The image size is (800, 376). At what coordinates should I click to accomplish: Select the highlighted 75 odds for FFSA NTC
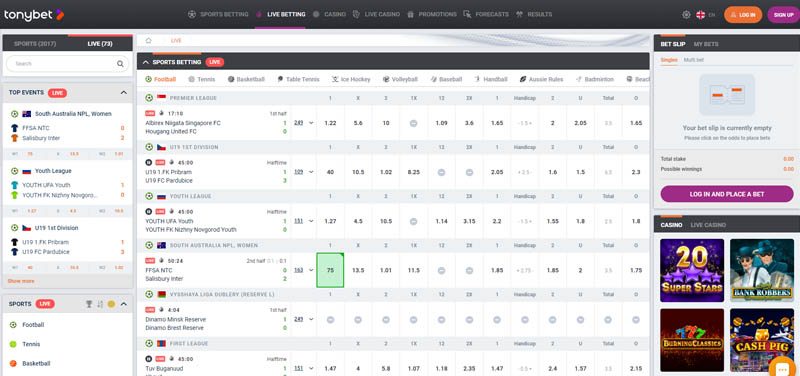(330, 270)
